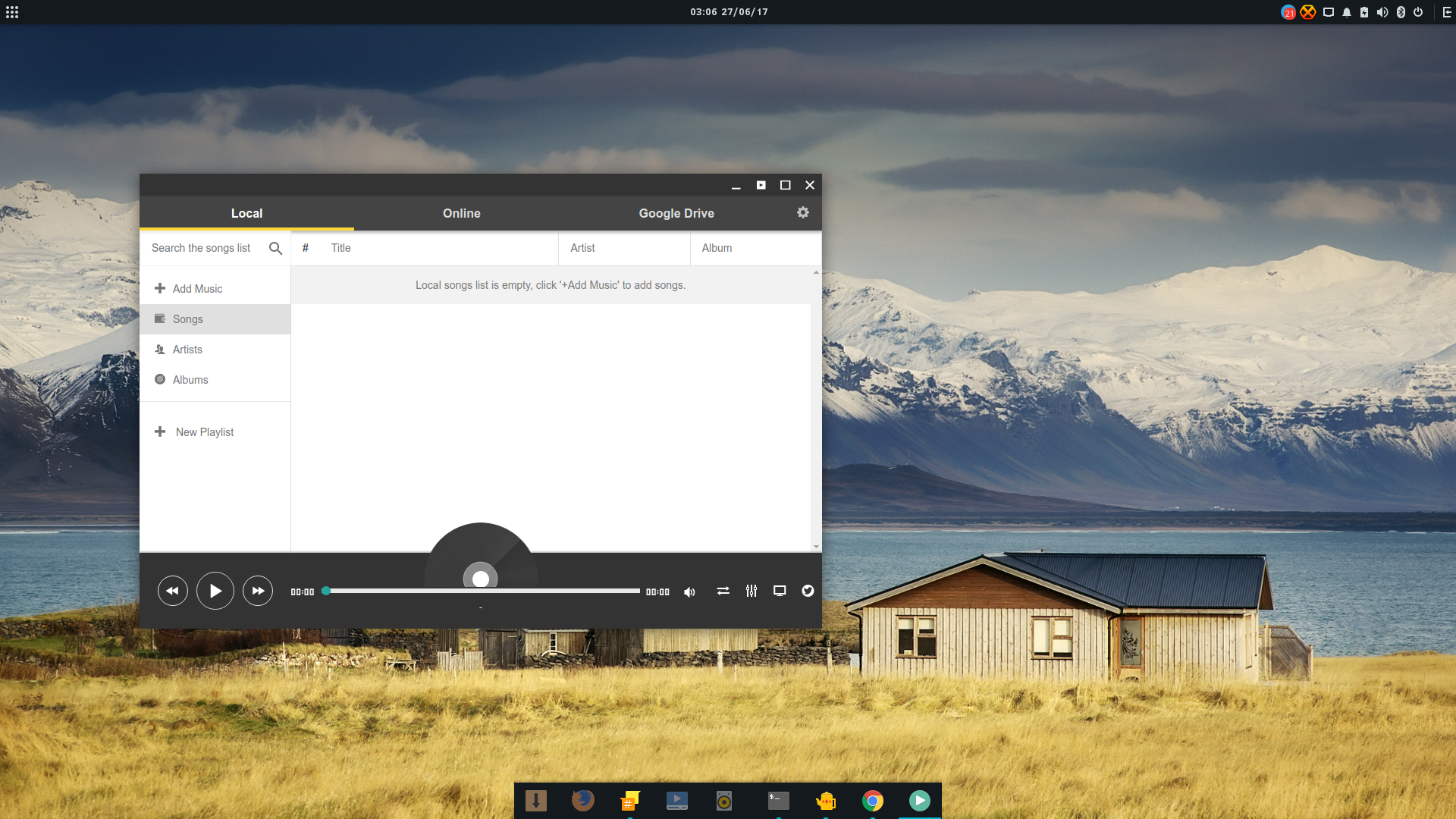Click the Add Music plus icon
Viewport: 1456px width, 819px height.
160,288
